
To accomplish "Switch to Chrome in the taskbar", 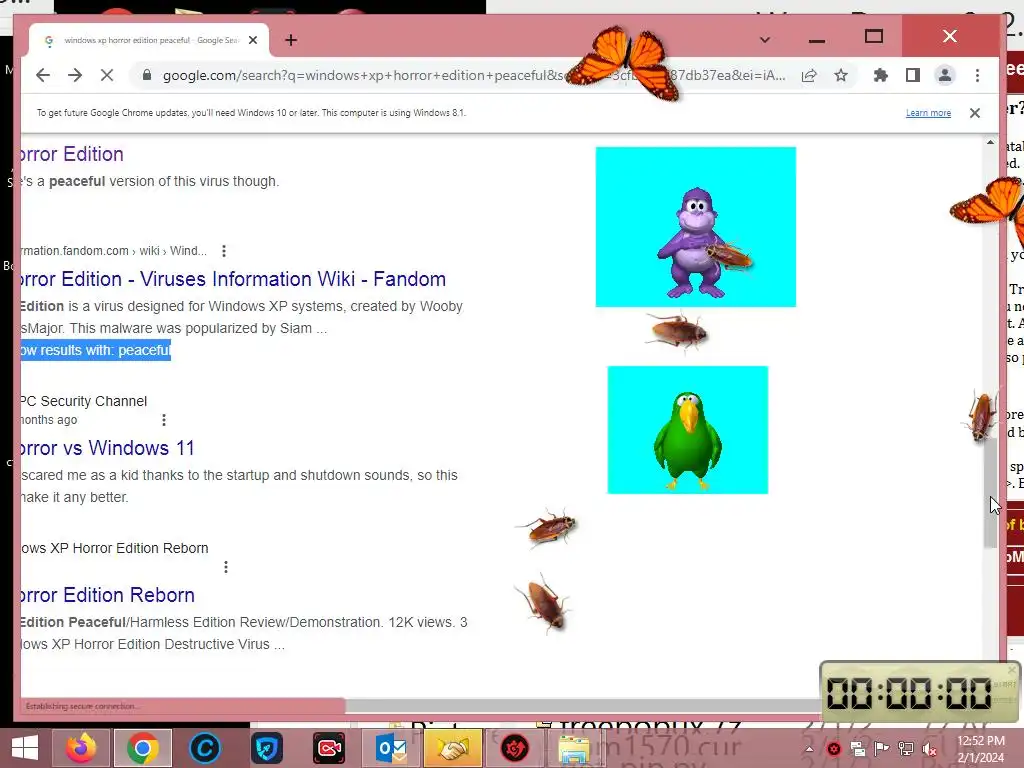I will coord(142,748).
